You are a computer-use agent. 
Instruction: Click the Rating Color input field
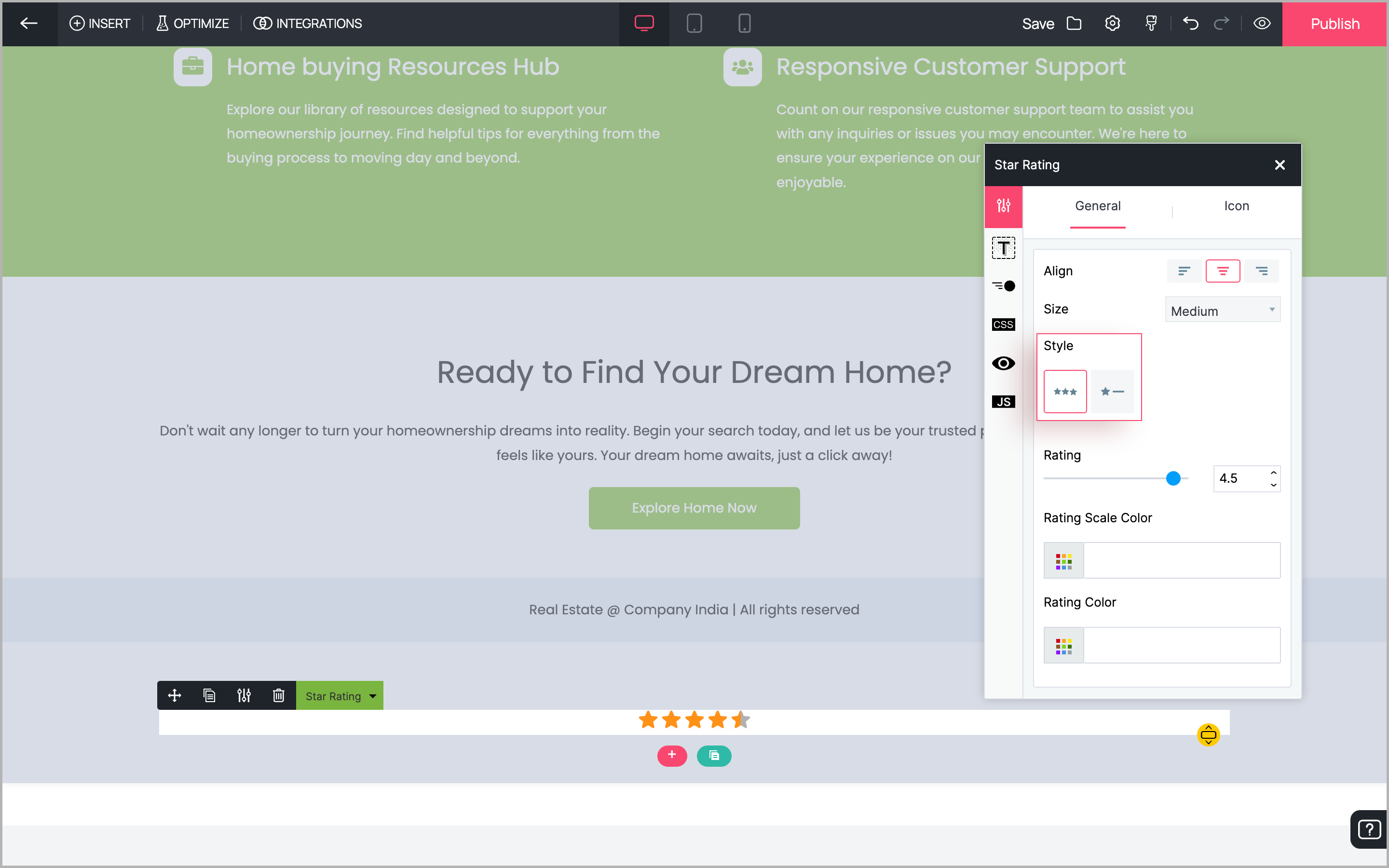coord(1181,645)
